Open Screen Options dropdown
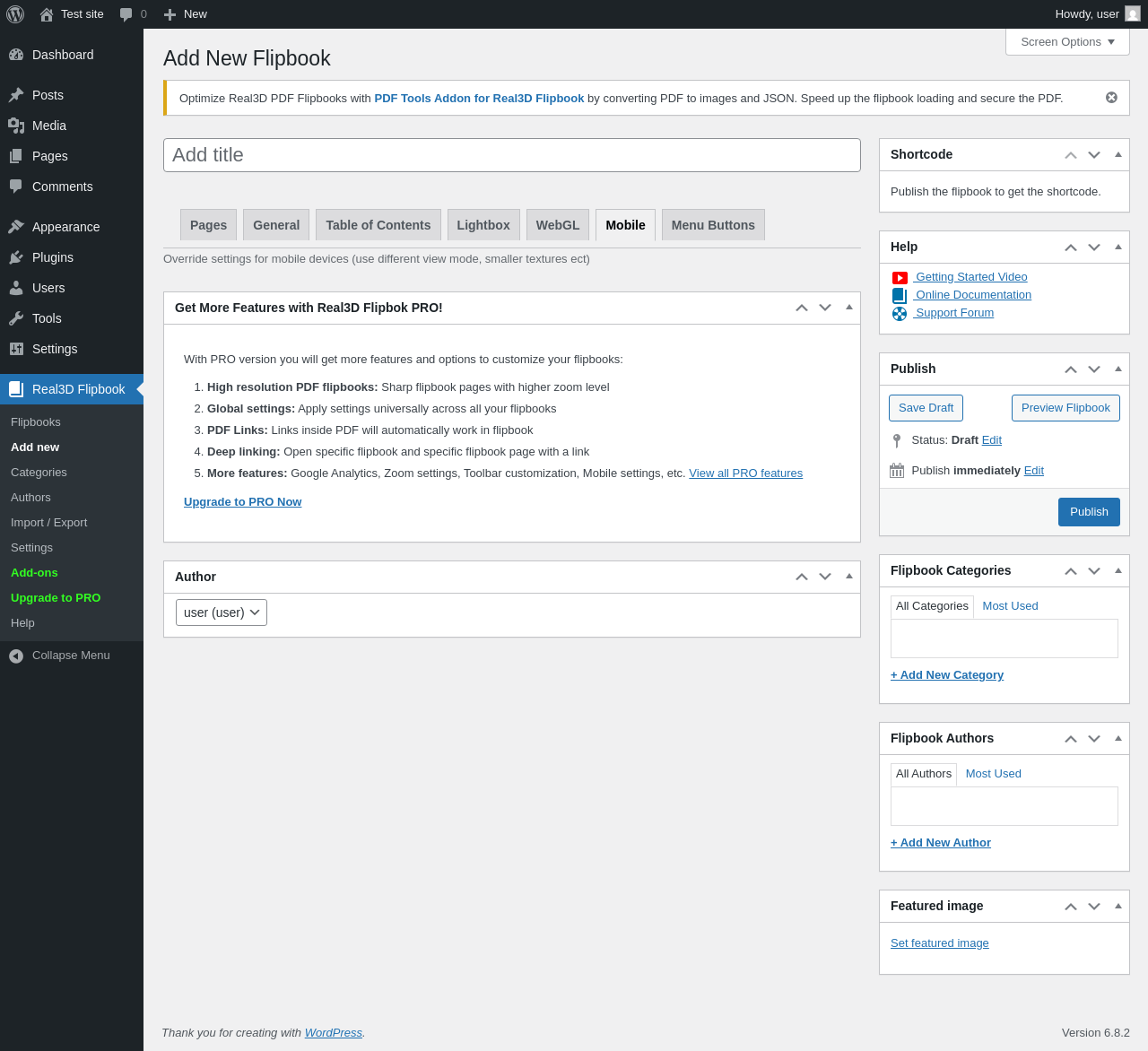Image resolution: width=1148 pixels, height=1051 pixels. [x=1067, y=42]
